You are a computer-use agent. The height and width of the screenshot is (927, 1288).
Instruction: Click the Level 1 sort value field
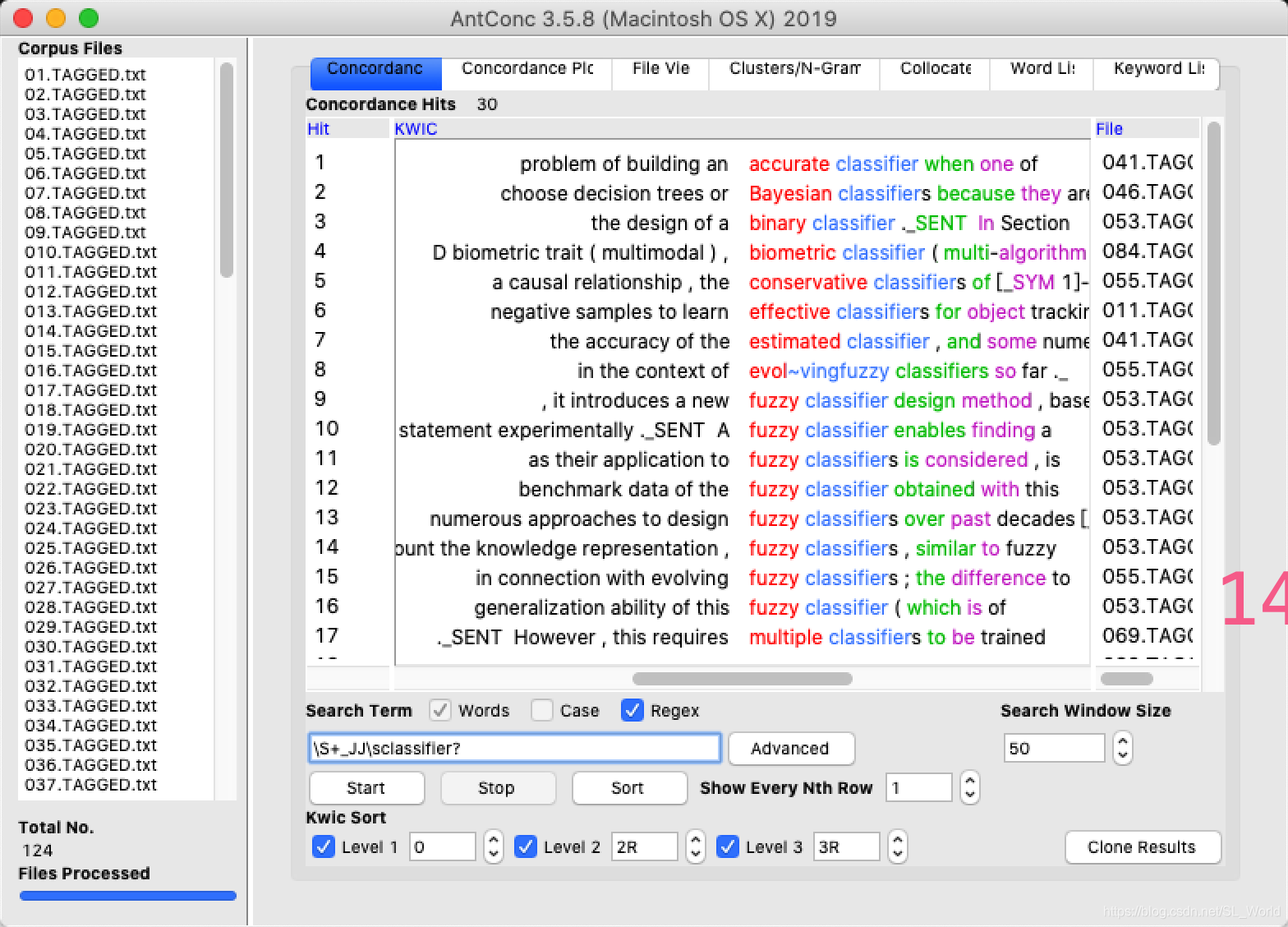(x=442, y=846)
